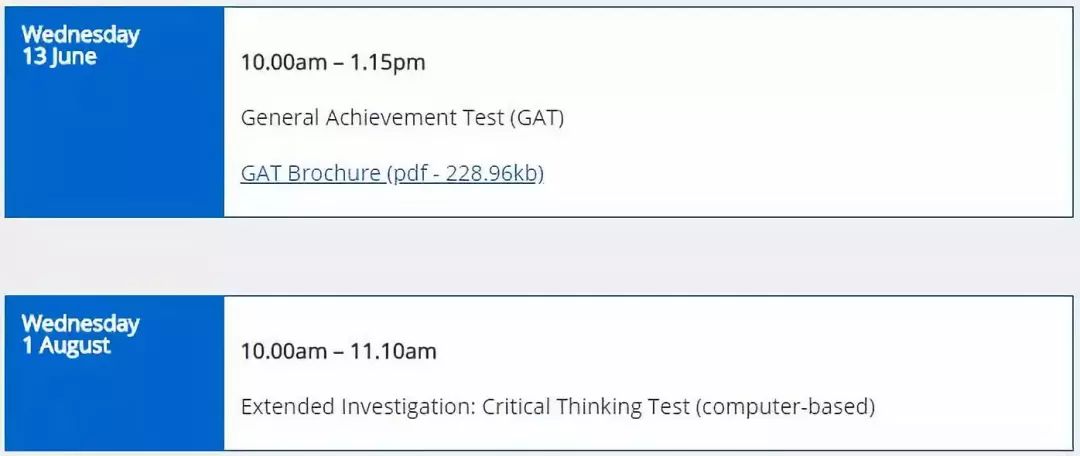The image size is (1080, 456).
Task: Click the '1.15pm' finish time
Action: pyautogui.click(x=388, y=63)
